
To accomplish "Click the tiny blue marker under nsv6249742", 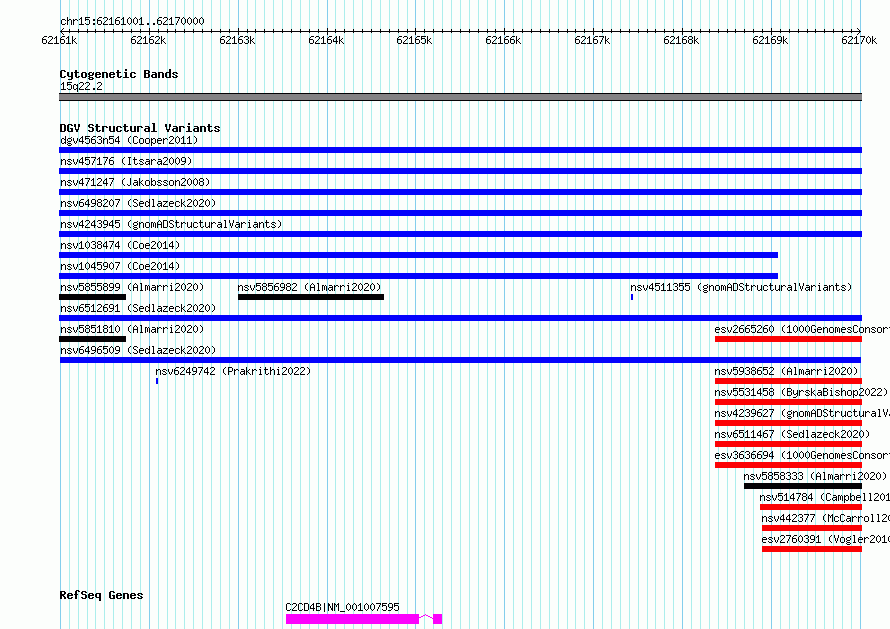I will pos(157,381).
